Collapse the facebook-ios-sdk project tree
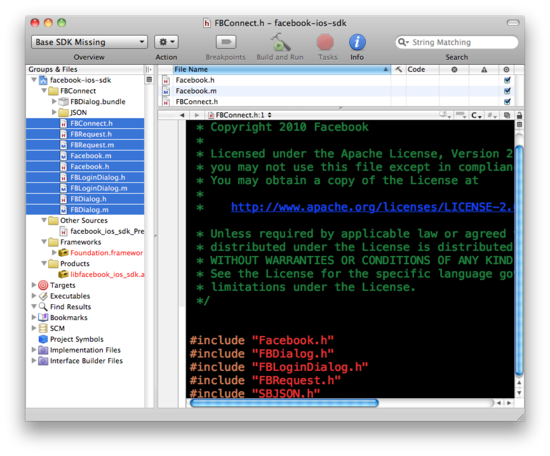The height and width of the screenshot is (456, 550). (34, 80)
